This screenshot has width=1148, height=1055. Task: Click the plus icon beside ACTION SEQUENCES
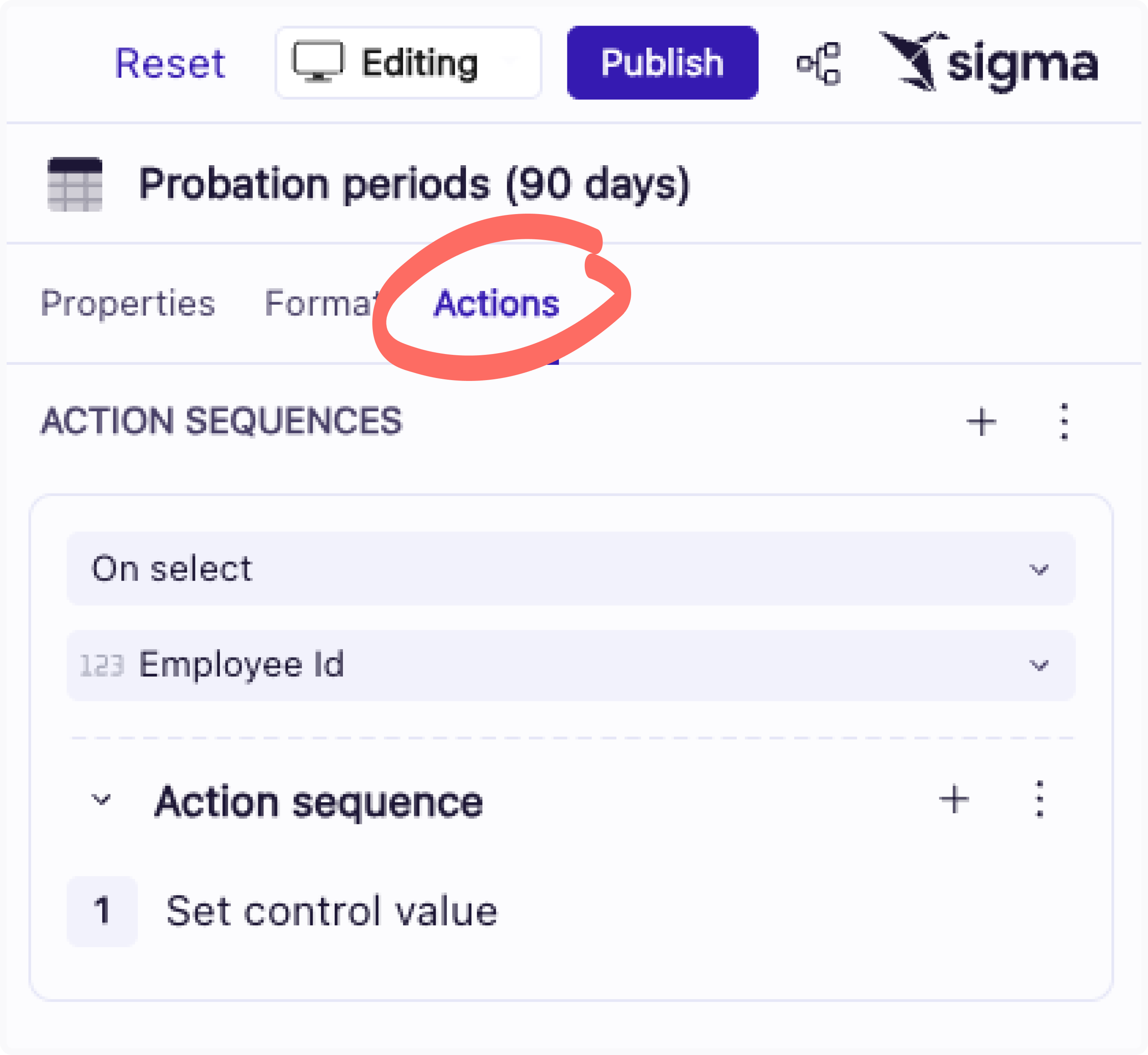click(x=982, y=422)
